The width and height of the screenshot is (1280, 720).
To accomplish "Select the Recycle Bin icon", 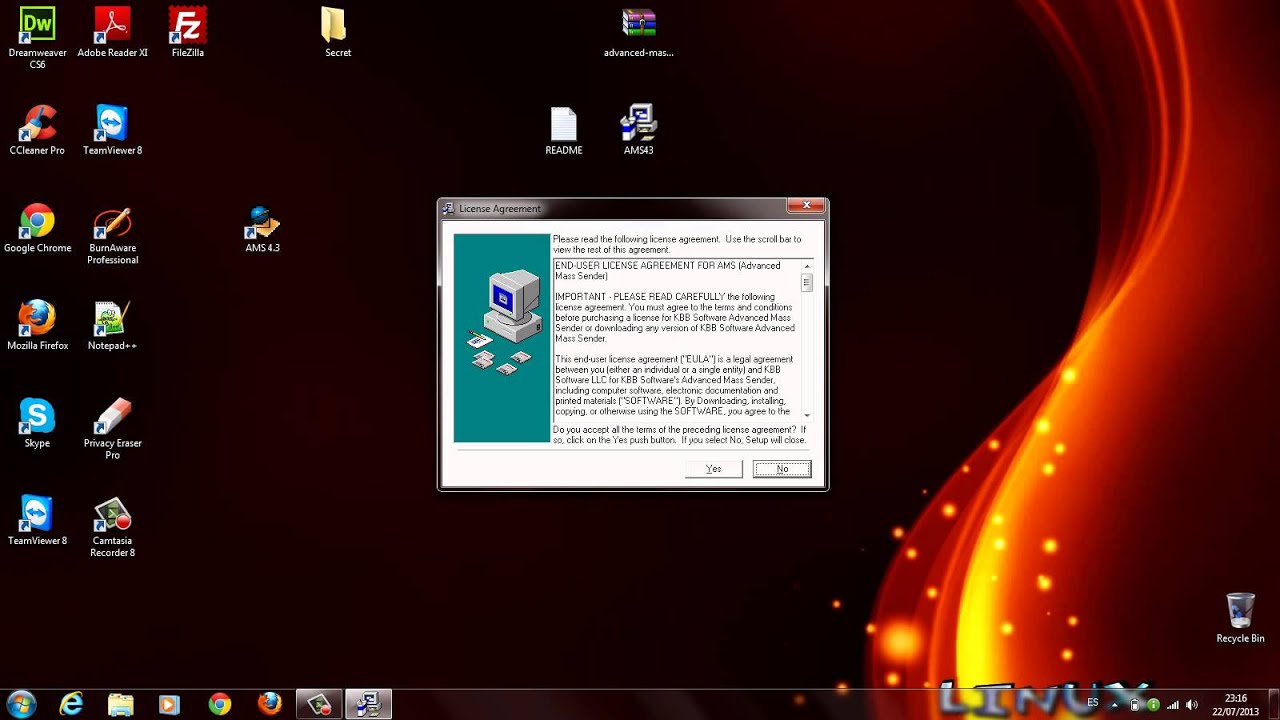I will [1240, 618].
